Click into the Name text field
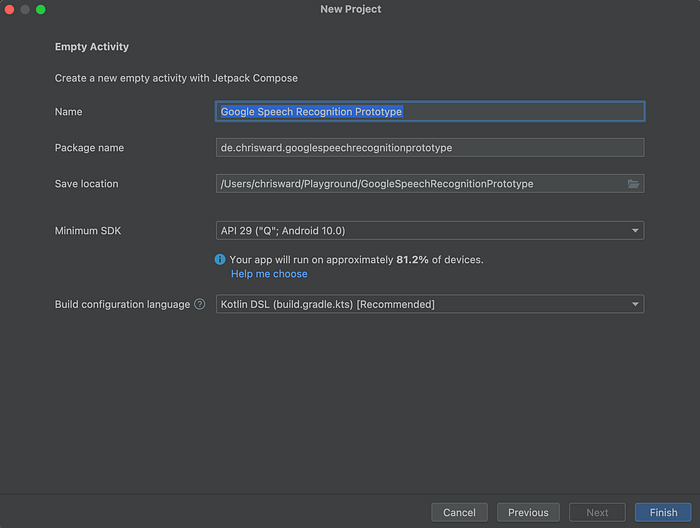The width and height of the screenshot is (700, 528). point(430,112)
